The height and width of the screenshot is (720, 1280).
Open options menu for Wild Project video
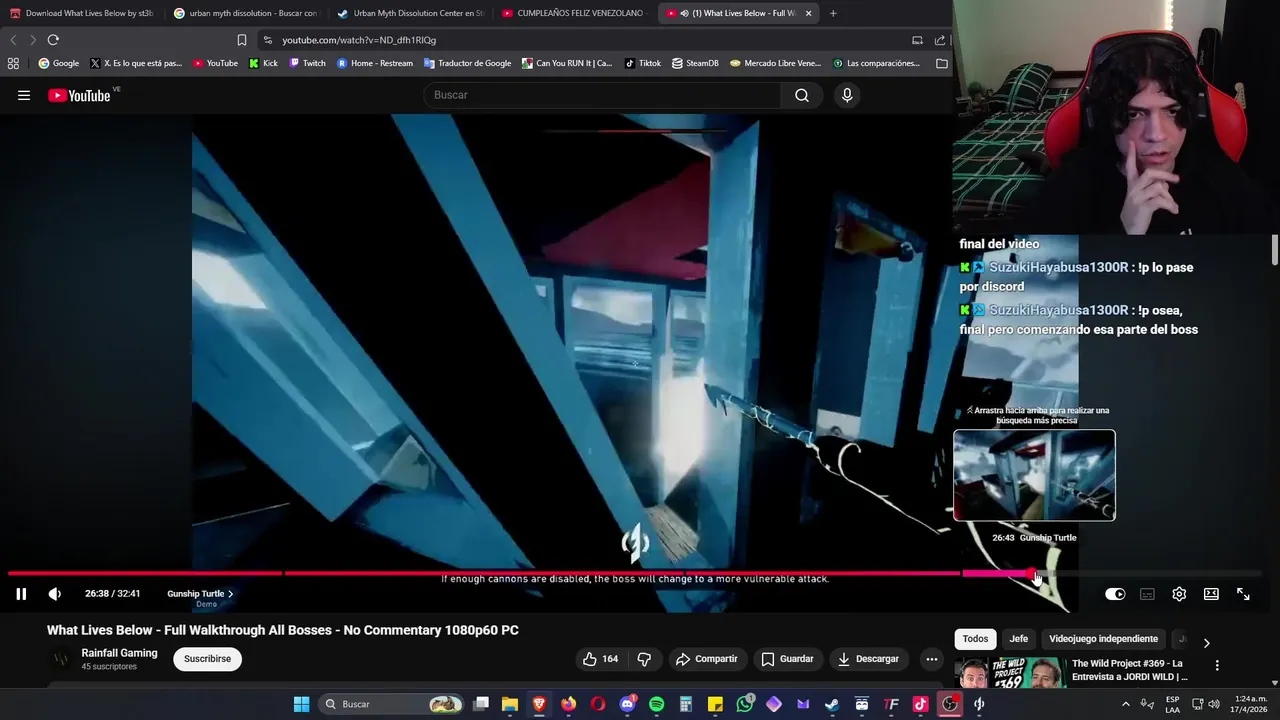coord(1217,666)
